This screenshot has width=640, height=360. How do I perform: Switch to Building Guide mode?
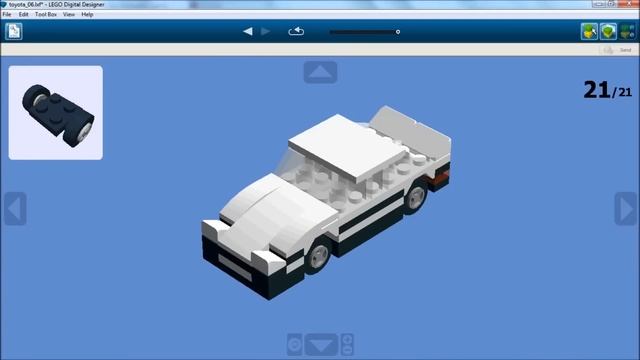tap(627, 31)
